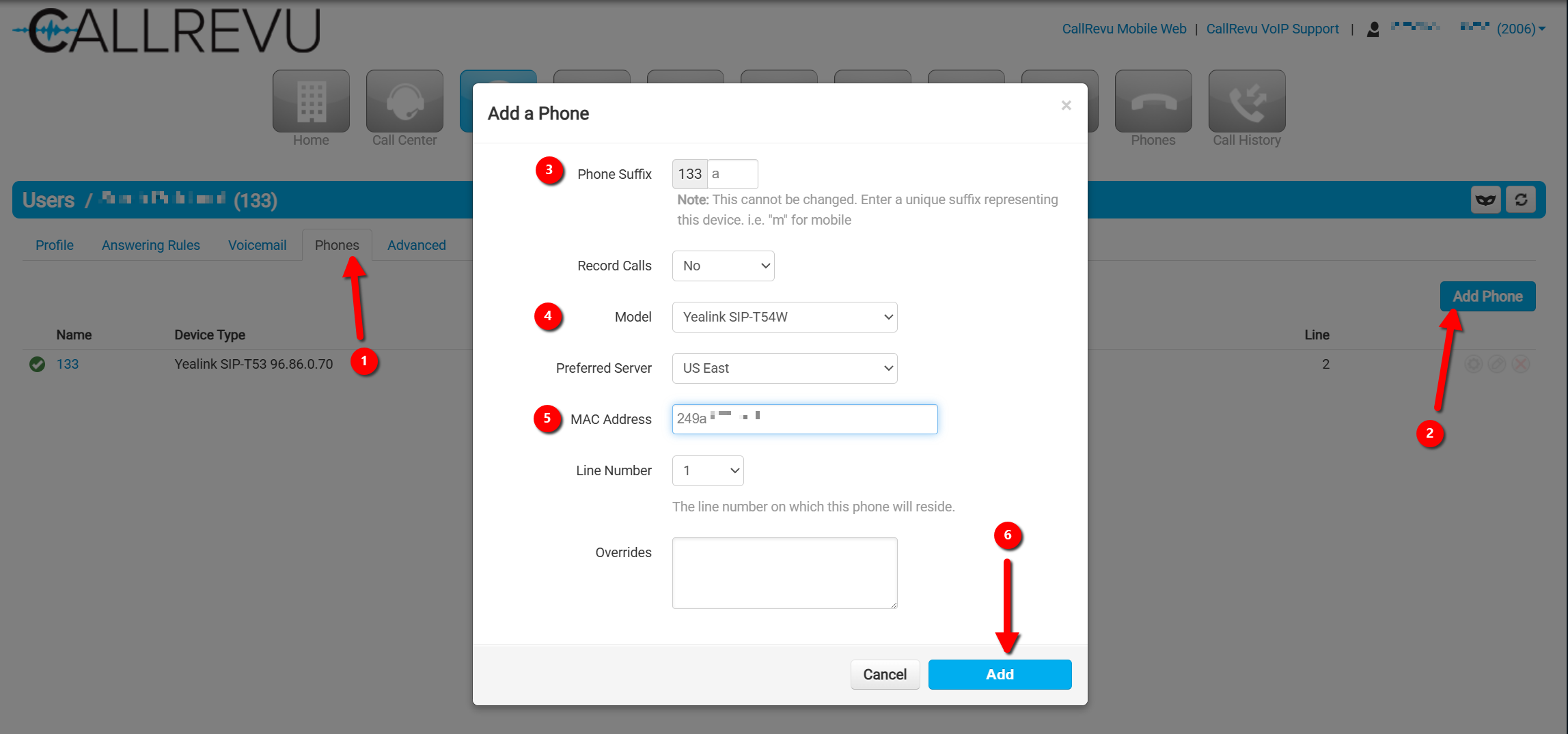
Task: Expand the (2006) account dropdown
Action: (1520, 29)
